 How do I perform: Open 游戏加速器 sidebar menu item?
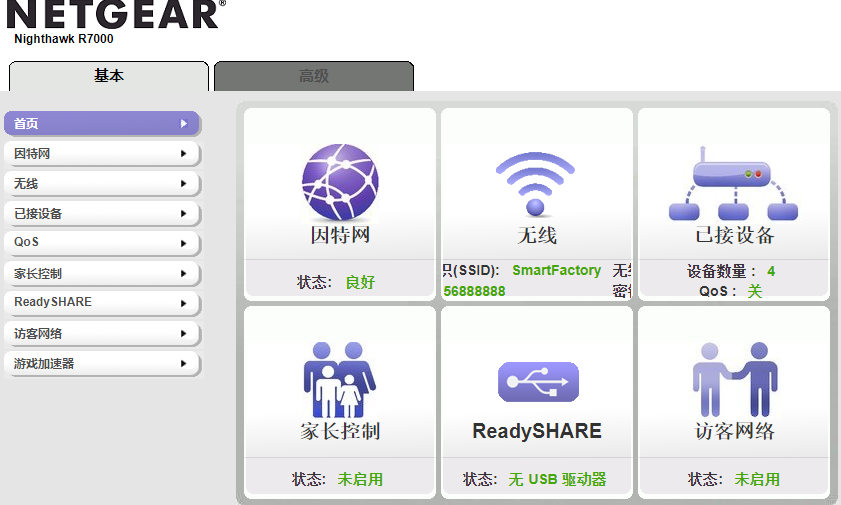(102, 363)
